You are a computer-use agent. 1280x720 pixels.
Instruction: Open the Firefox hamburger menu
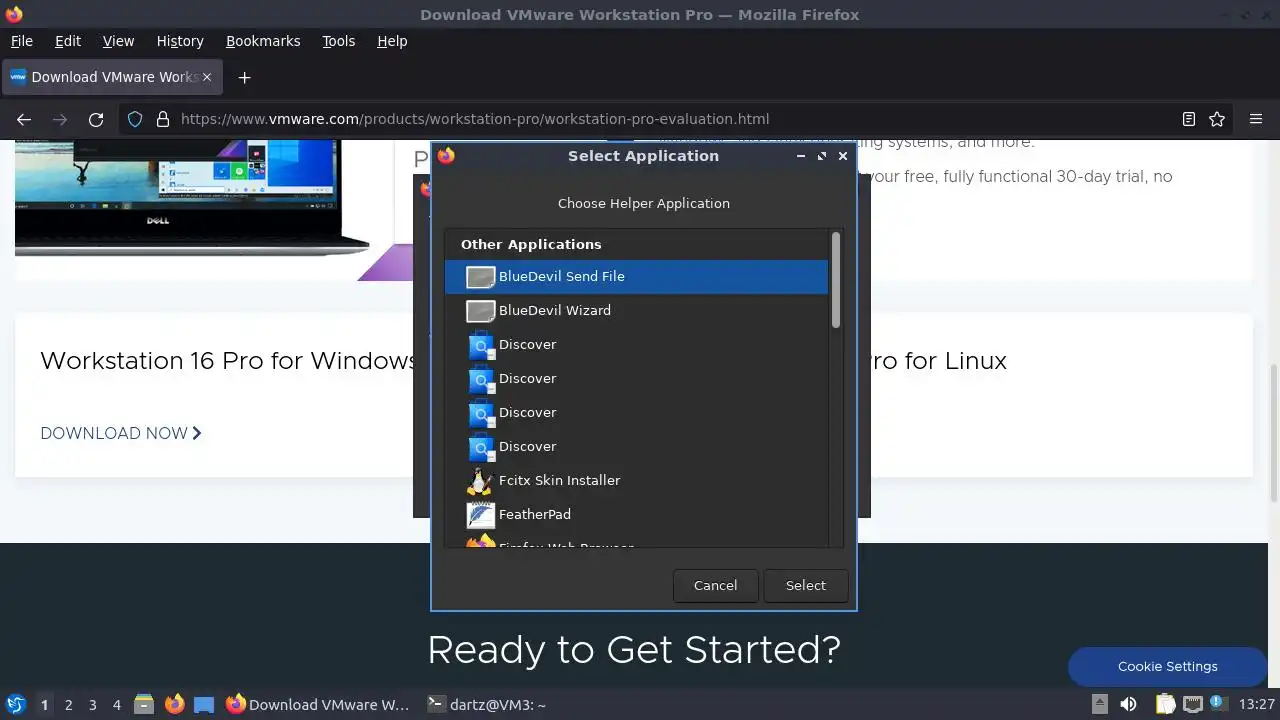[1256, 119]
